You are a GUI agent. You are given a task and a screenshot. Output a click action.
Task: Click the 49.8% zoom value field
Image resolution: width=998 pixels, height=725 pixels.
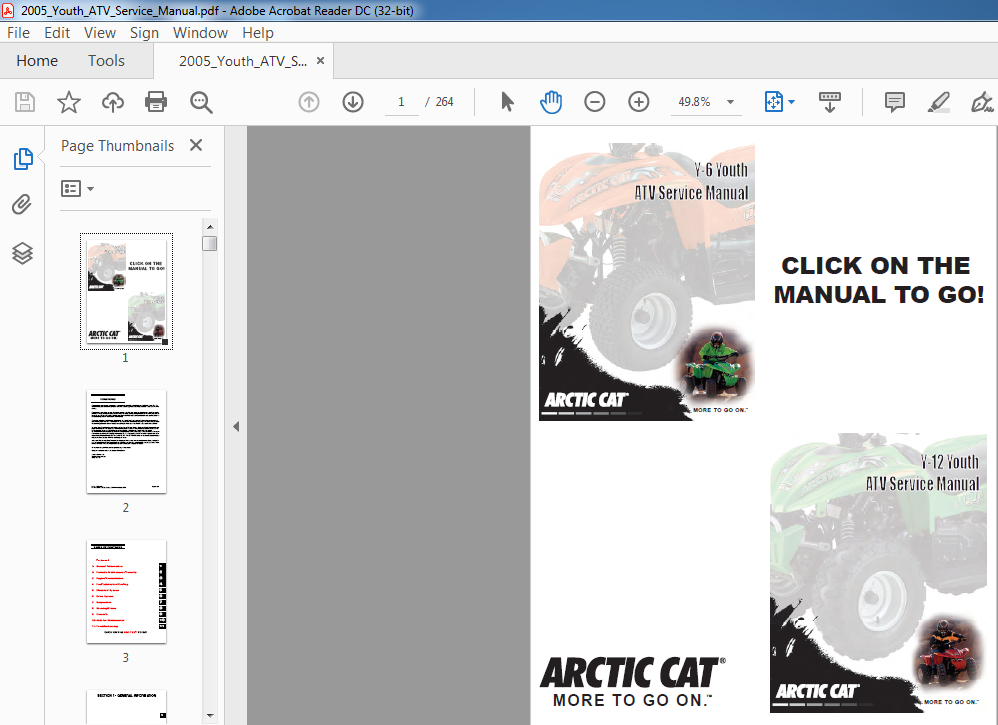(x=694, y=102)
